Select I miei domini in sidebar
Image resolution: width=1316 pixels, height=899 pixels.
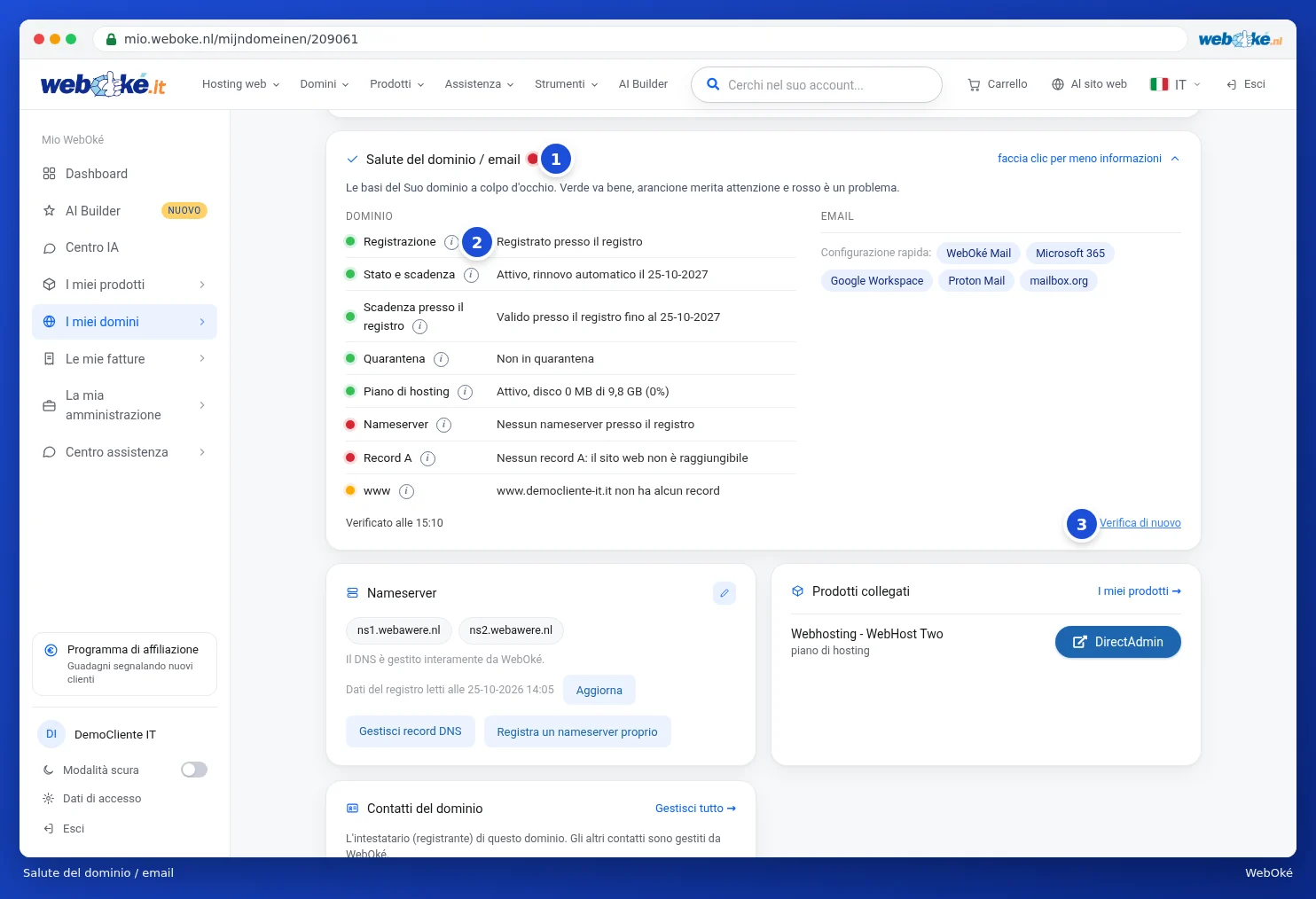click(x=124, y=322)
